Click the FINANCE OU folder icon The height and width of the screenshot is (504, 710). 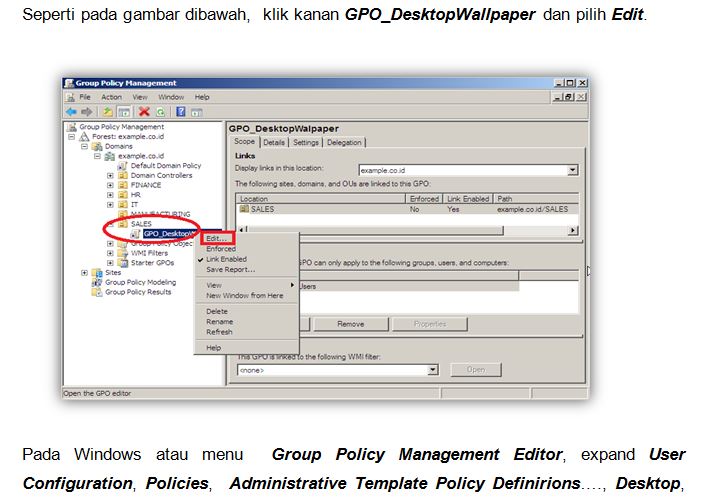point(123,185)
